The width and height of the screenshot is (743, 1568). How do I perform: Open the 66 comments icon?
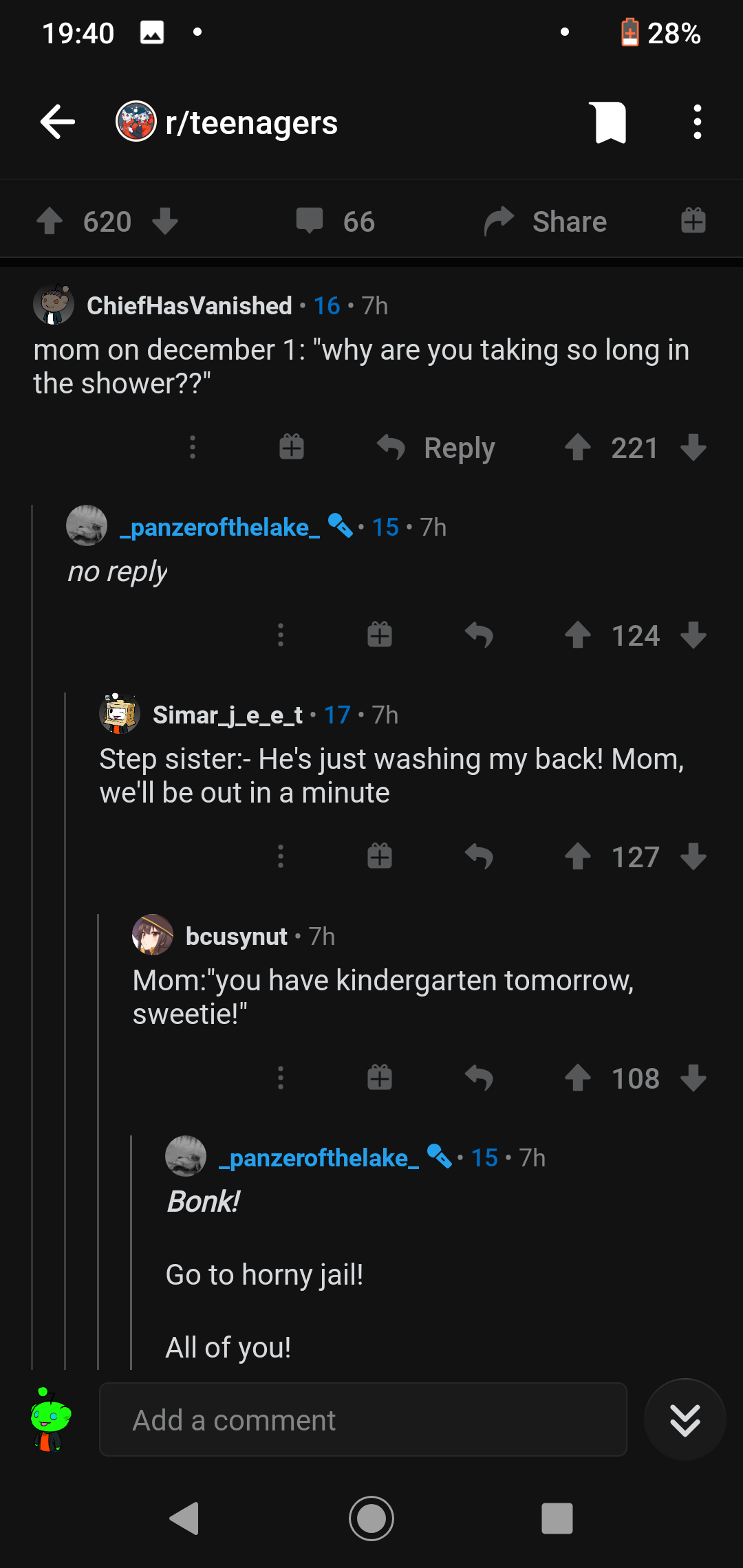[310, 221]
